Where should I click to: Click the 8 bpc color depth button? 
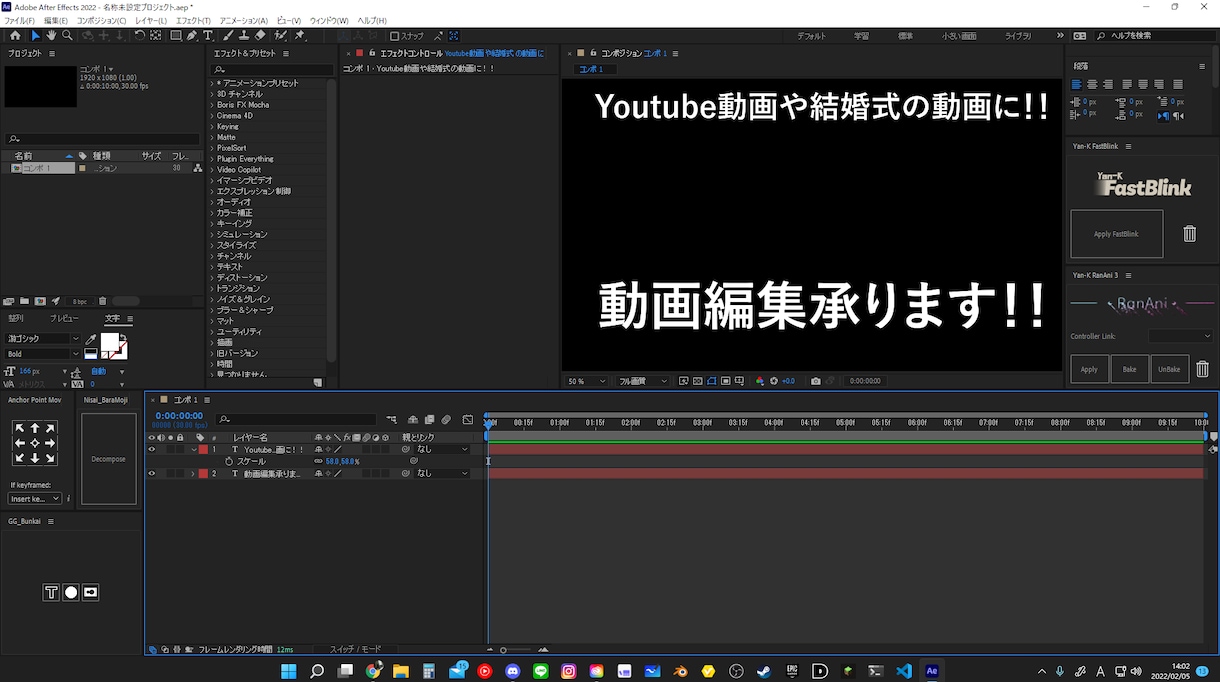point(80,301)
